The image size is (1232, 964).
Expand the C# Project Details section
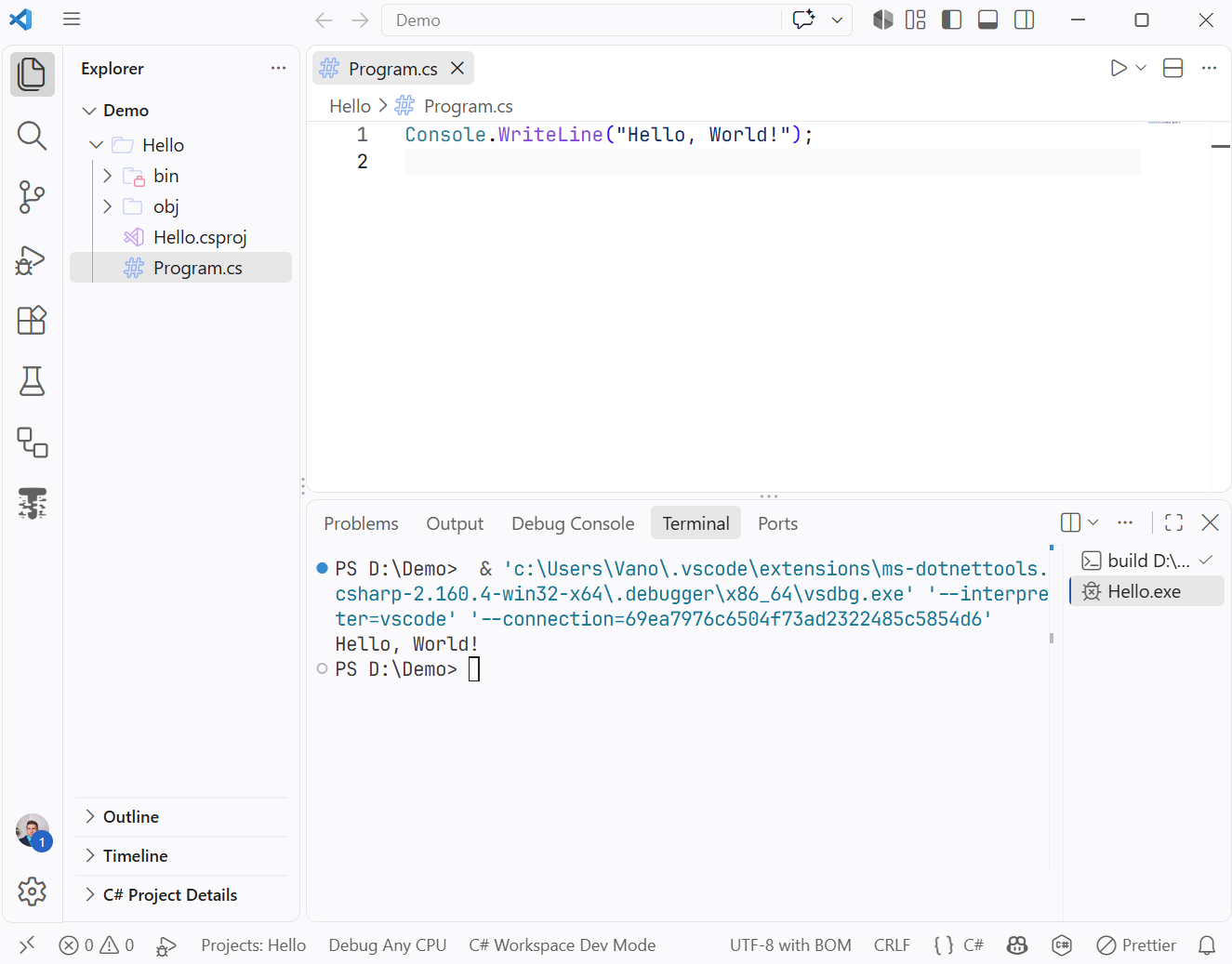[x=181, y=895]
